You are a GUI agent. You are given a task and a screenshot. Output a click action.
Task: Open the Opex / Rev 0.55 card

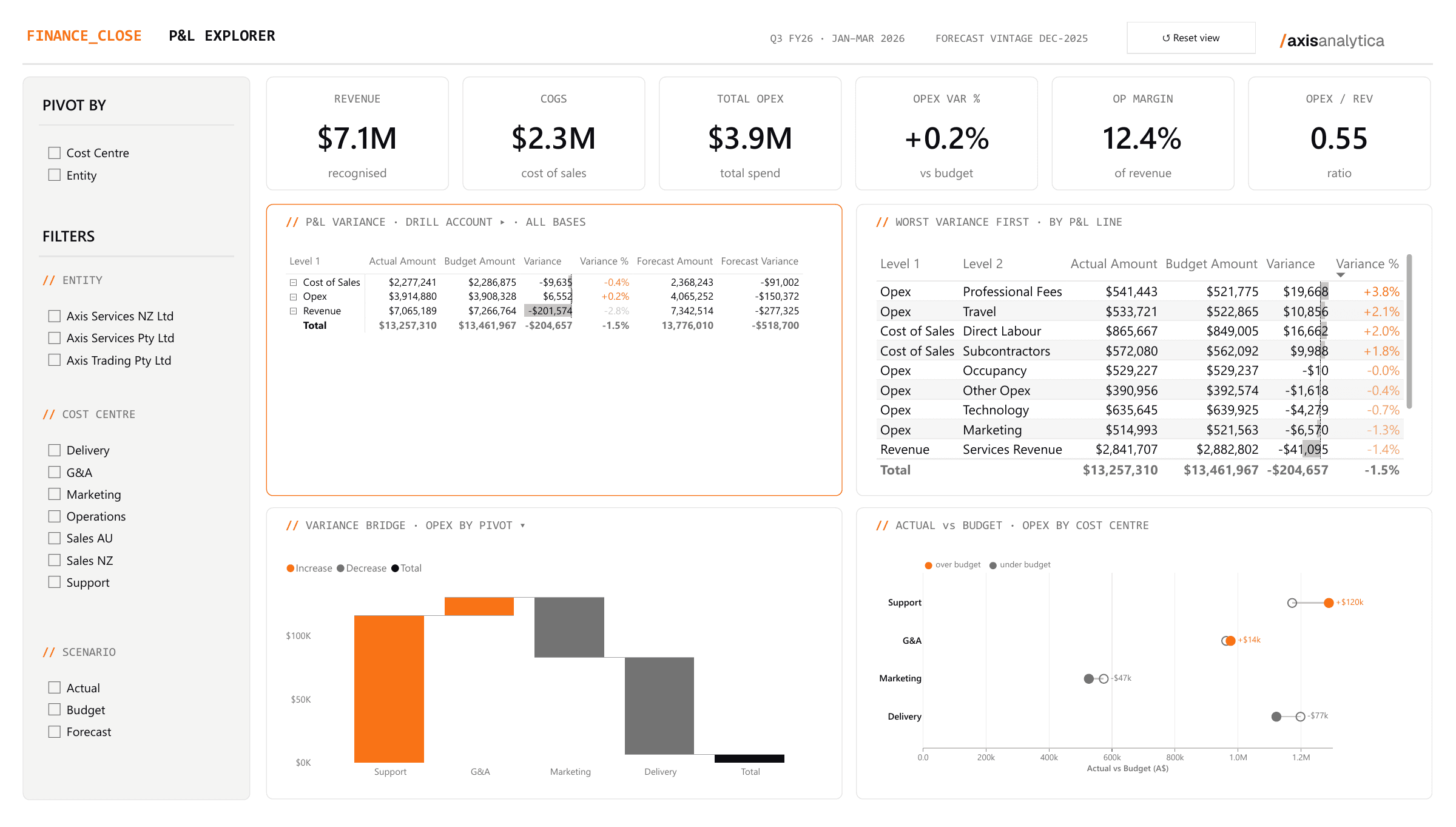pos(1340,133)
